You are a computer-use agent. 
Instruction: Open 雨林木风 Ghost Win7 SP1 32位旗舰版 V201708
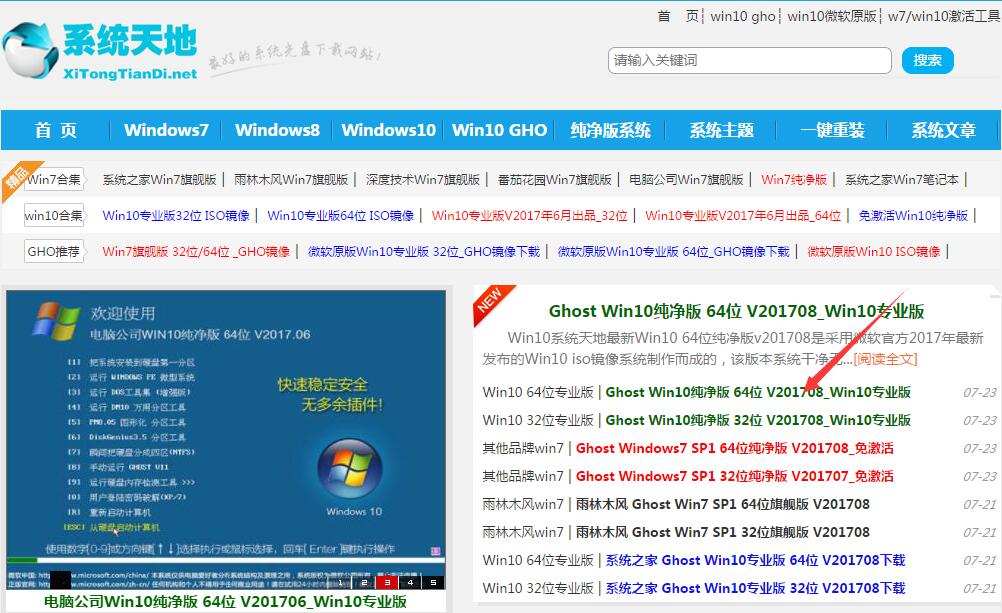tap(723, 532)
